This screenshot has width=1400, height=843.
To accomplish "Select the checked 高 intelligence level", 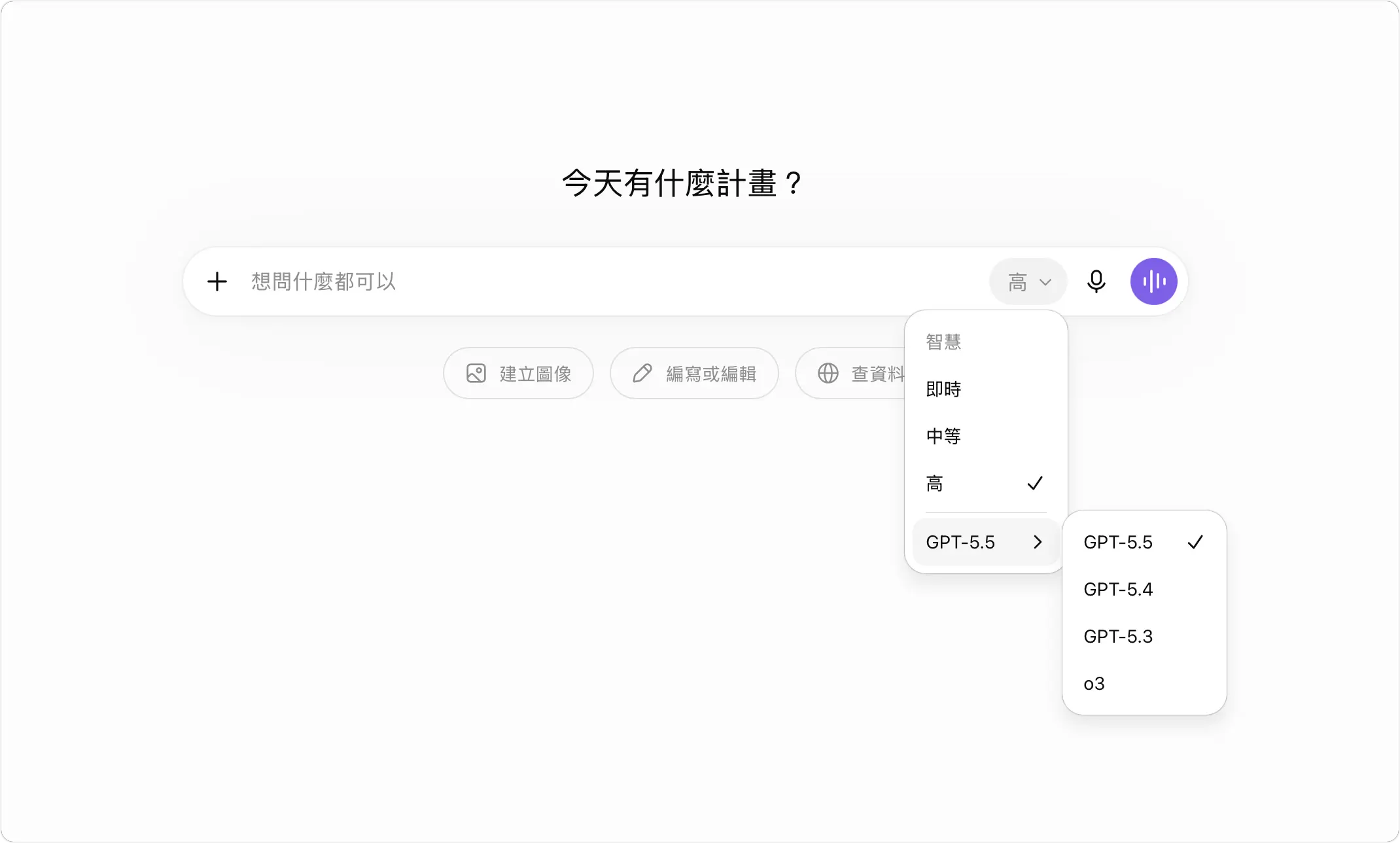I will (x=986, y=483).
